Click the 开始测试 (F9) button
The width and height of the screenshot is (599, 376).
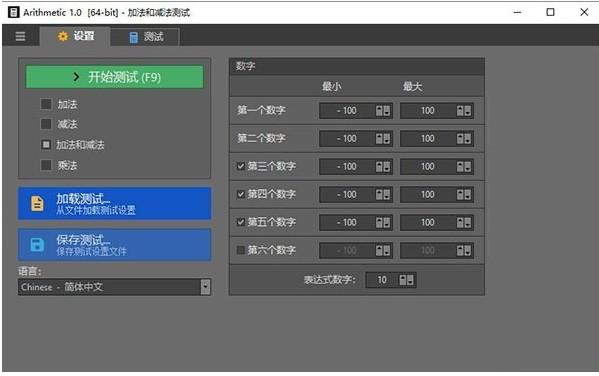coord(115,77)
